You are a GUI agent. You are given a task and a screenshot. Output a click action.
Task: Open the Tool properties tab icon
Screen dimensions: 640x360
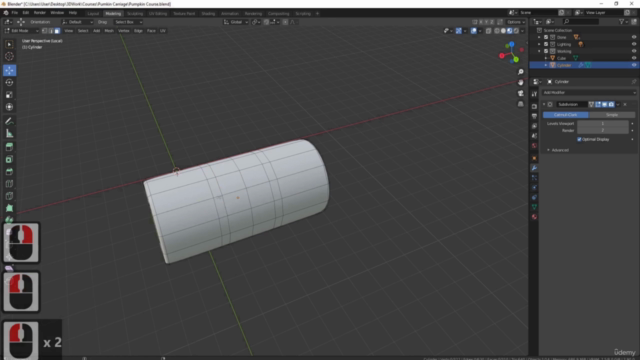coord(534,94)
